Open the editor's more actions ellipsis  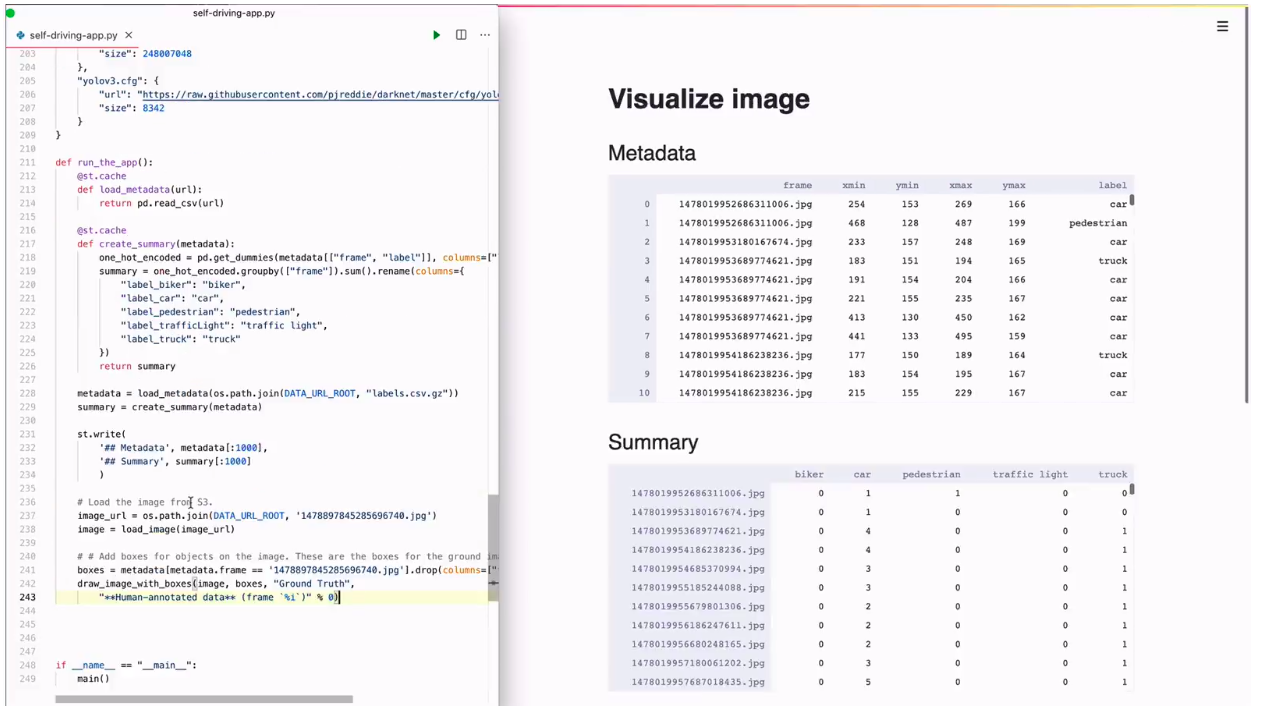coord(485,35)
